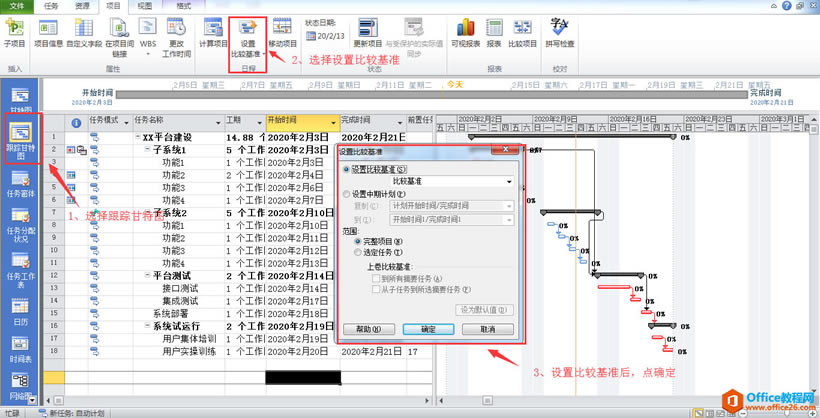Check 从子任务到所选摘要任务 checkbox
This screenshot has width=820, height=418.
pyautogui.click(x=375, y=289)
